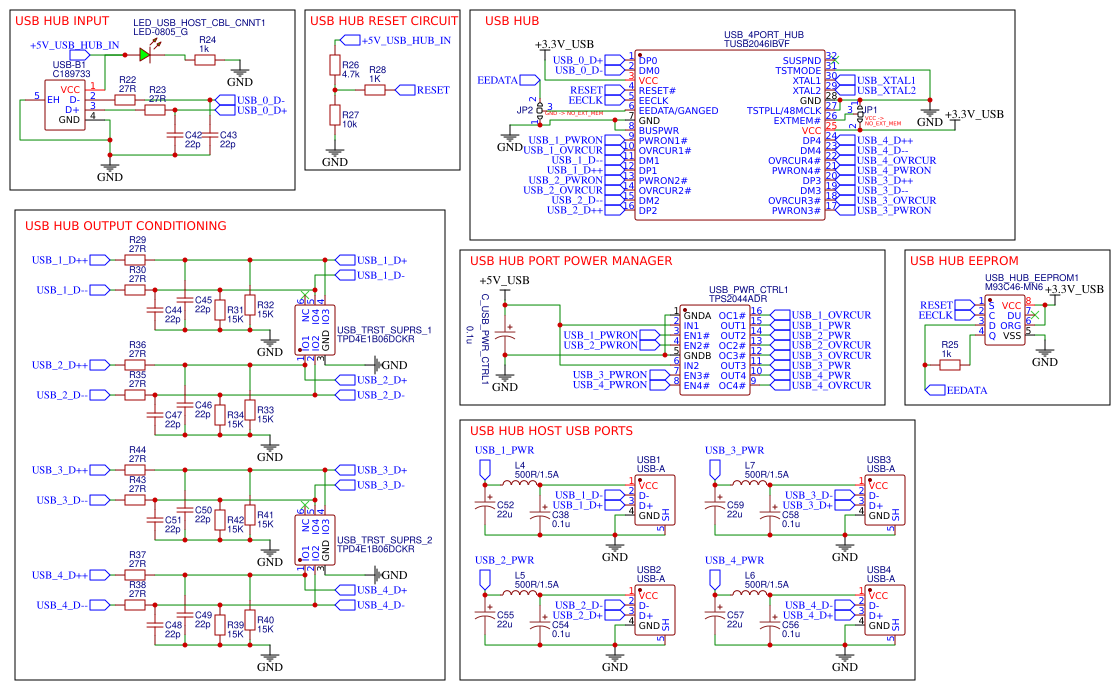Click the USB HUB OUTPUT CONDITIONING title
The width and height of the screenshot is (1120, 690).
(x=126, y=226)
